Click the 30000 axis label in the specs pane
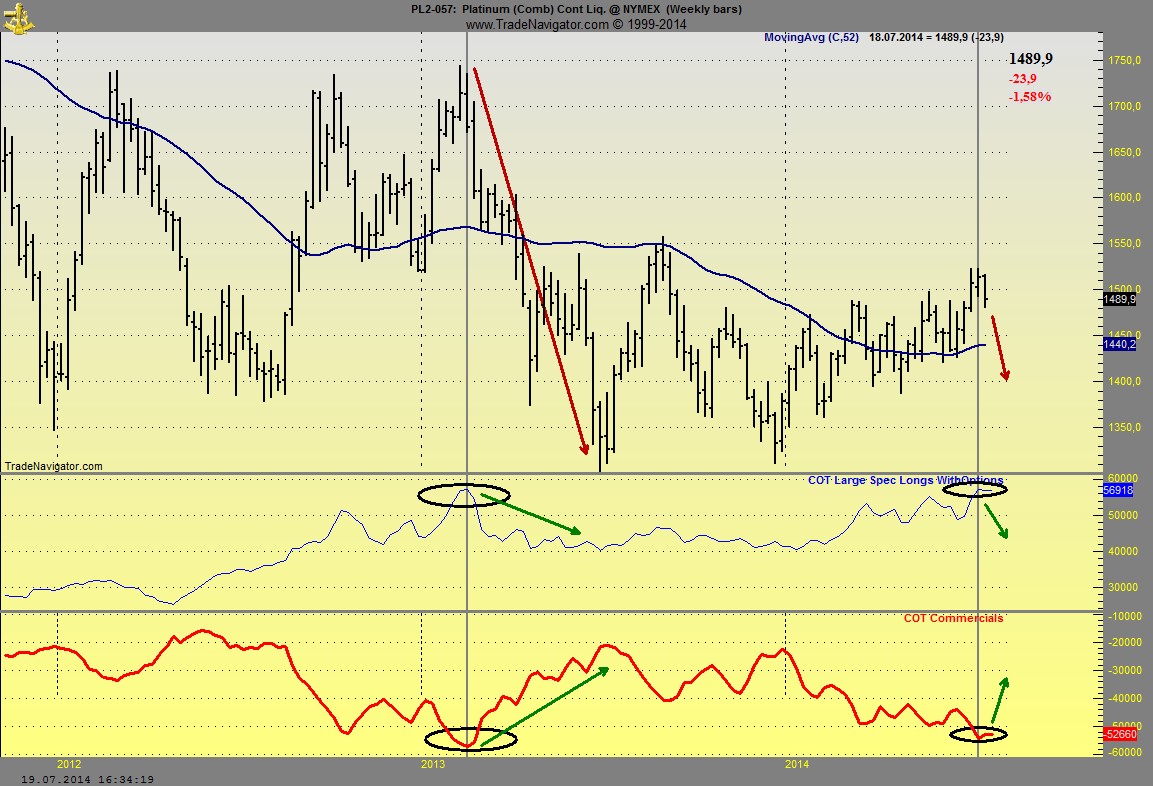This screenshot has height=786, width=1153. coord(1123,587)
